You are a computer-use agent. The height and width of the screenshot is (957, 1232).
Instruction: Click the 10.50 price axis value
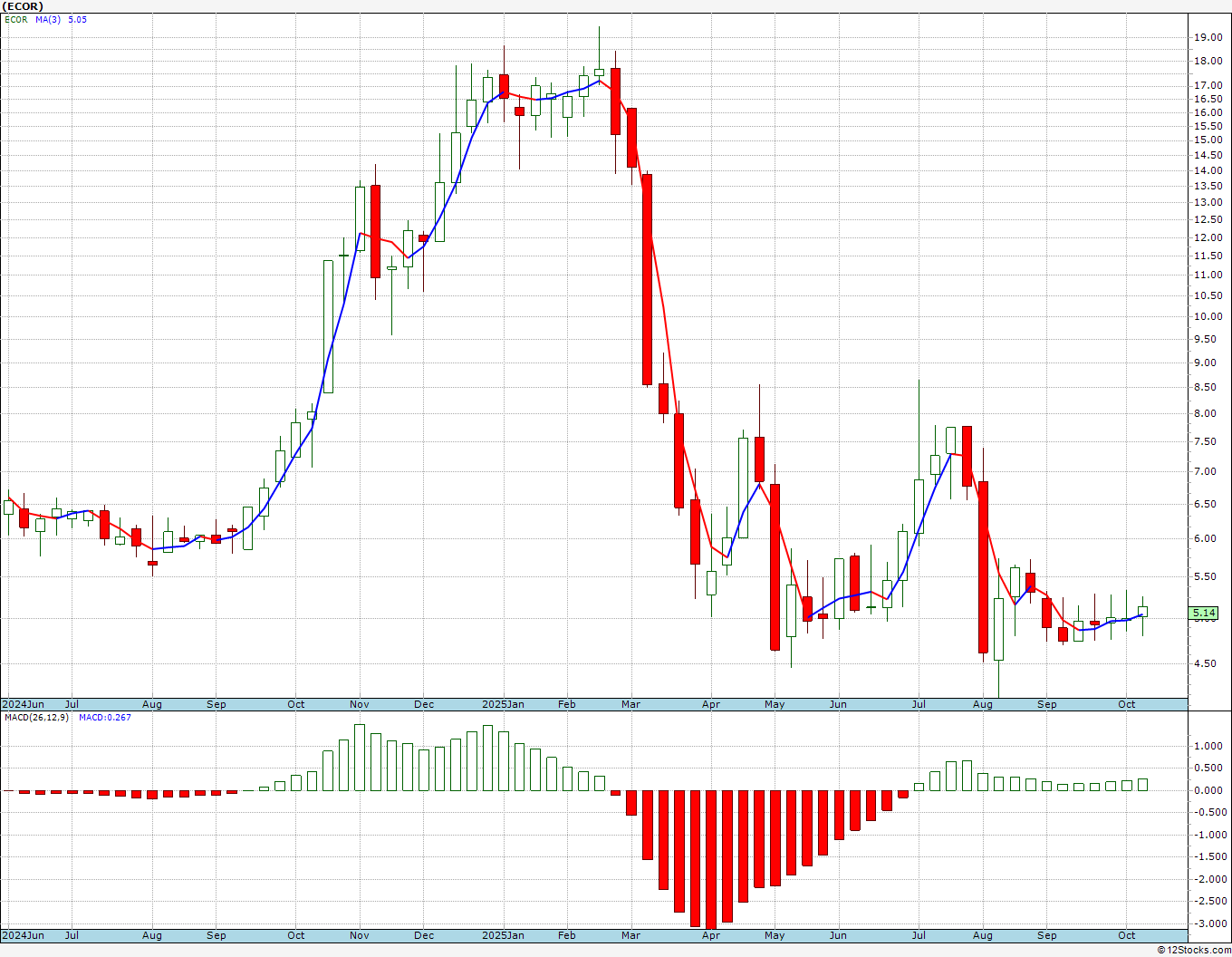tap(1208, 295)
